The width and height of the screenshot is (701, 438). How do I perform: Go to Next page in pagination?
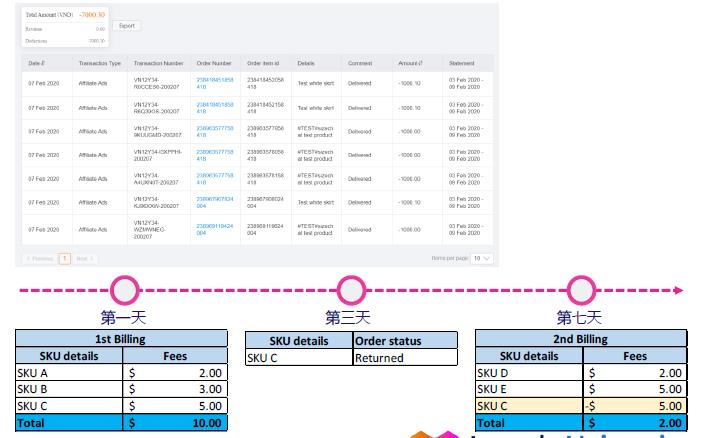pos(84,258)
